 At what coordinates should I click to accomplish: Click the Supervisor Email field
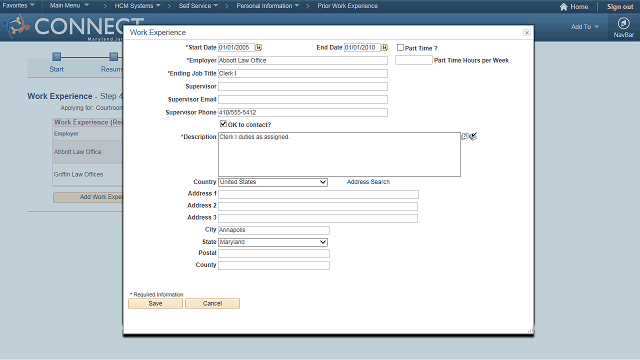(x=303, y=100)
